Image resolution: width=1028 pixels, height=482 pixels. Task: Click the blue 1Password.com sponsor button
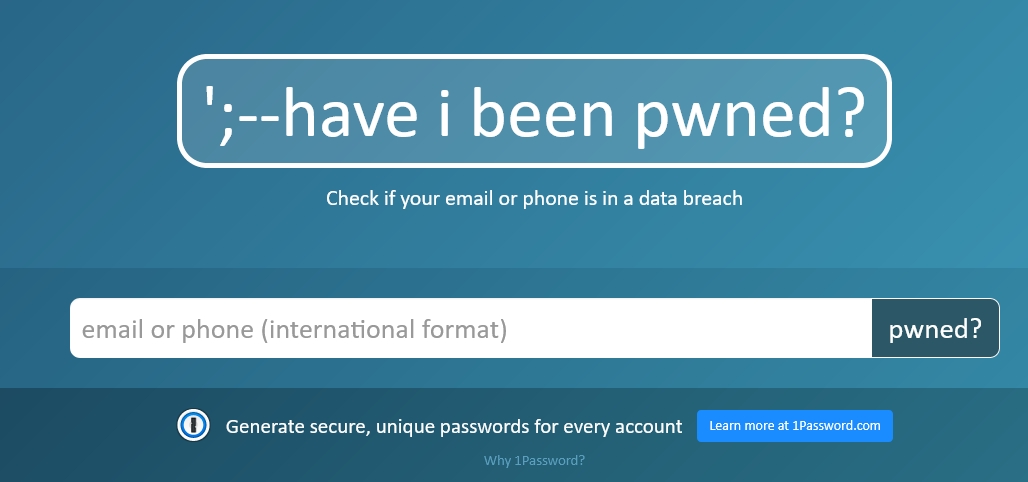tap(795, 426)
